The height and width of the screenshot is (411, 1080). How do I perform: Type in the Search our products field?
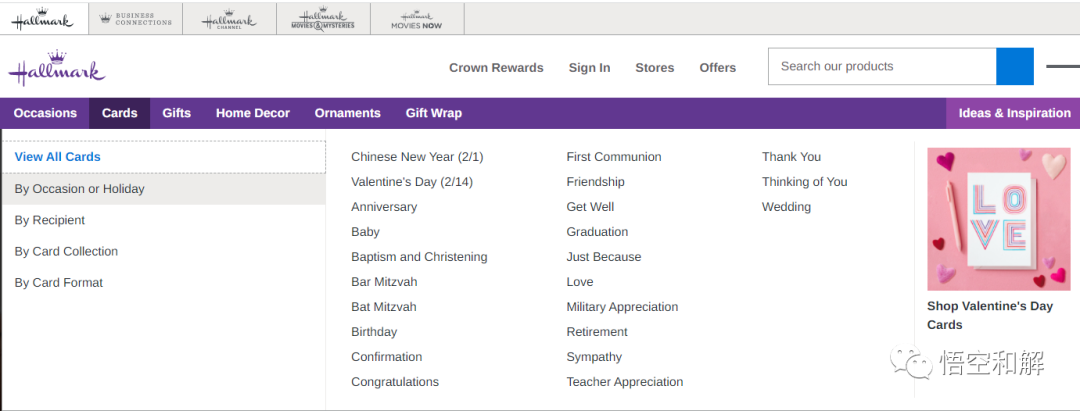click(x=882, y=67)
